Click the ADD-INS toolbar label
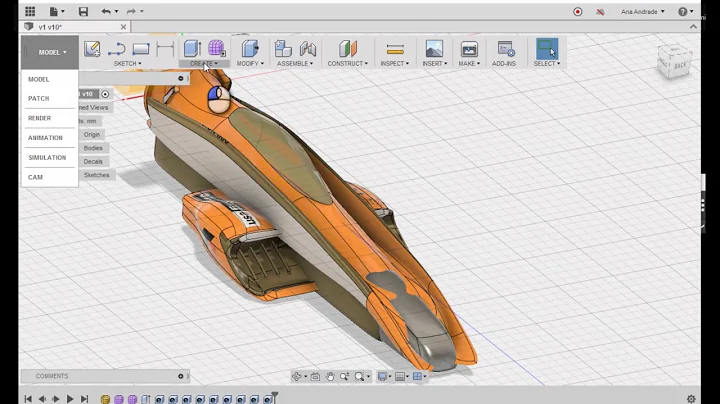Viewport: 720px width, 404px height. [x=504, y=63]
